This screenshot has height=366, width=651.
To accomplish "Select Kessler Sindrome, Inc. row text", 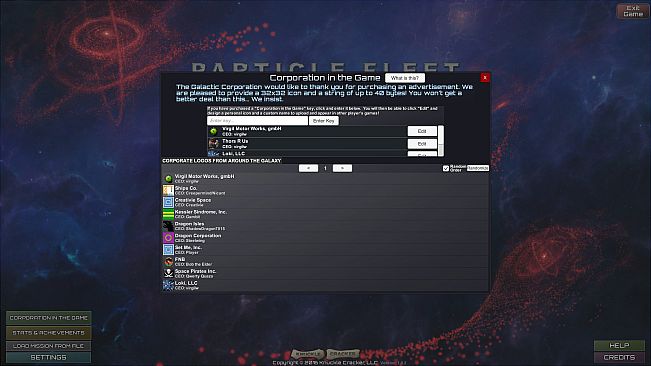I will tap(201, 214).
